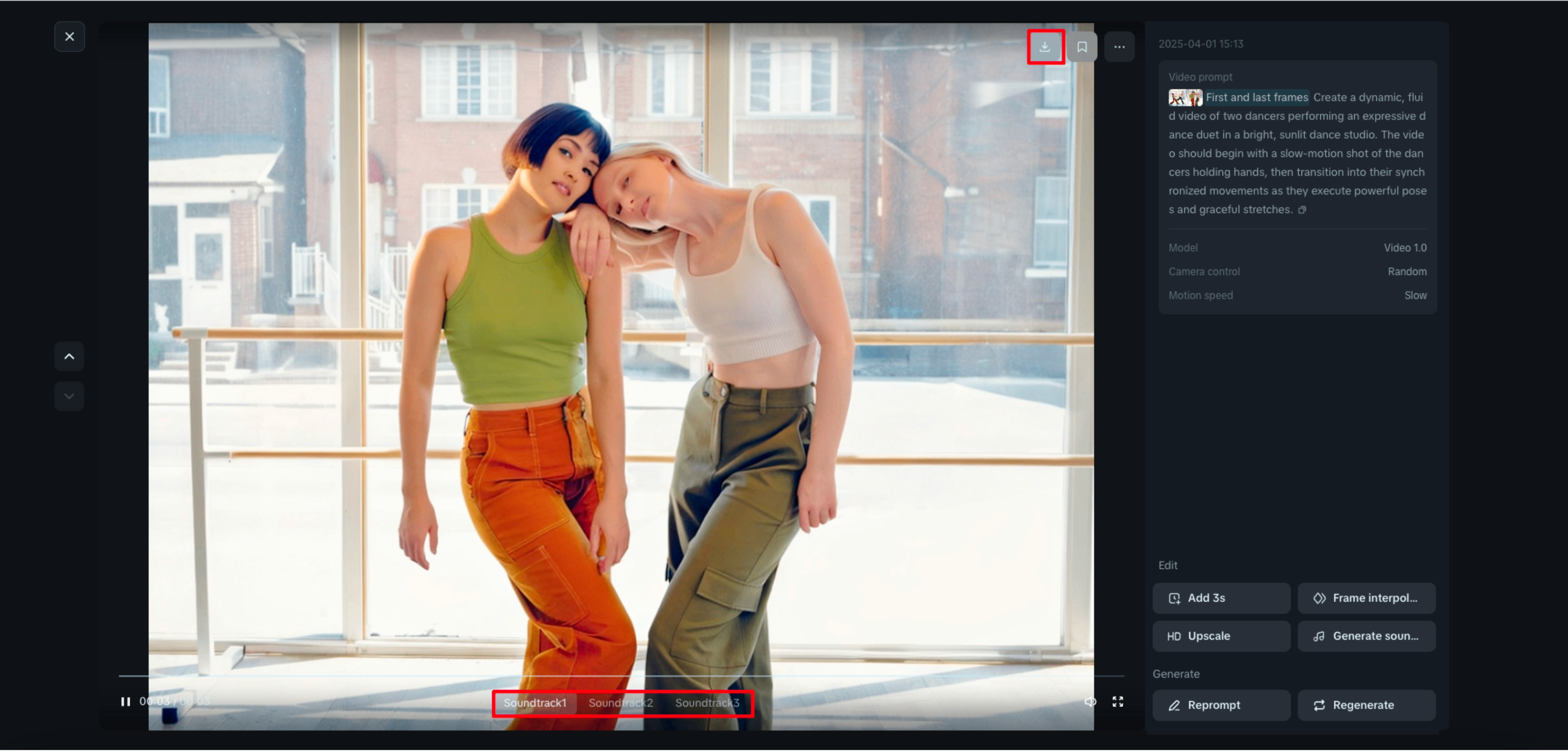Select the pencil icon on Reprompt

1175,705
